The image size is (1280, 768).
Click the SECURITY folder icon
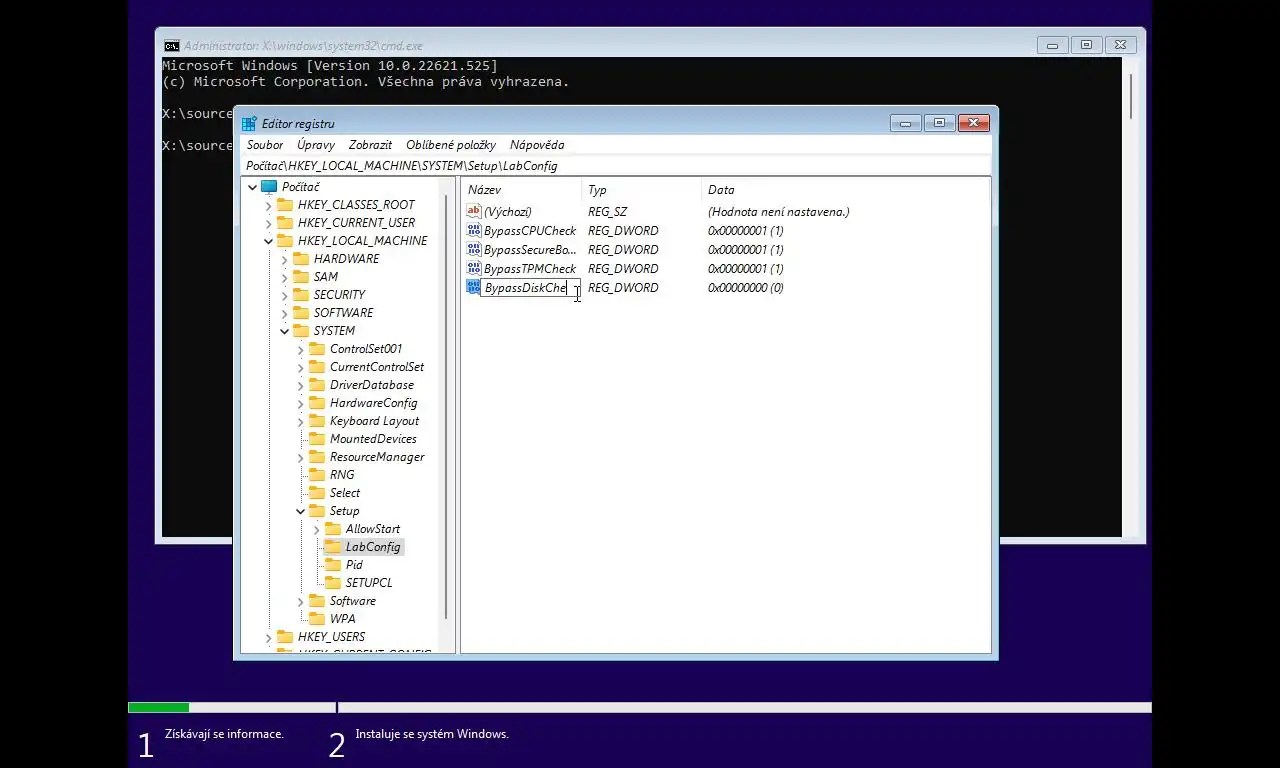(x=301, y=295)
